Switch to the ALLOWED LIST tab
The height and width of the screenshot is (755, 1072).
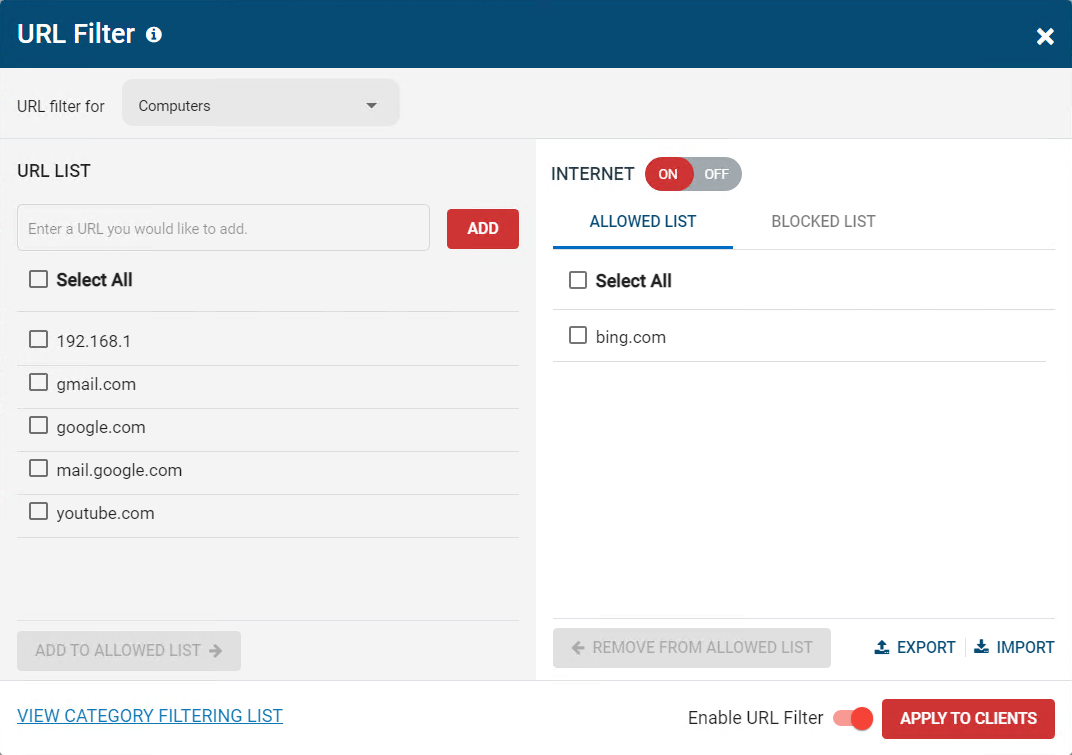pyautogui.click(x=643, y=222)
